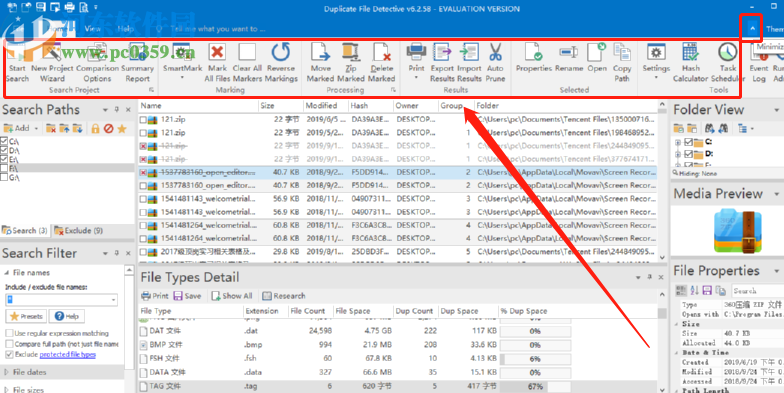
Task: Open Properties for the selected file
Action: [x=534, y=58]
